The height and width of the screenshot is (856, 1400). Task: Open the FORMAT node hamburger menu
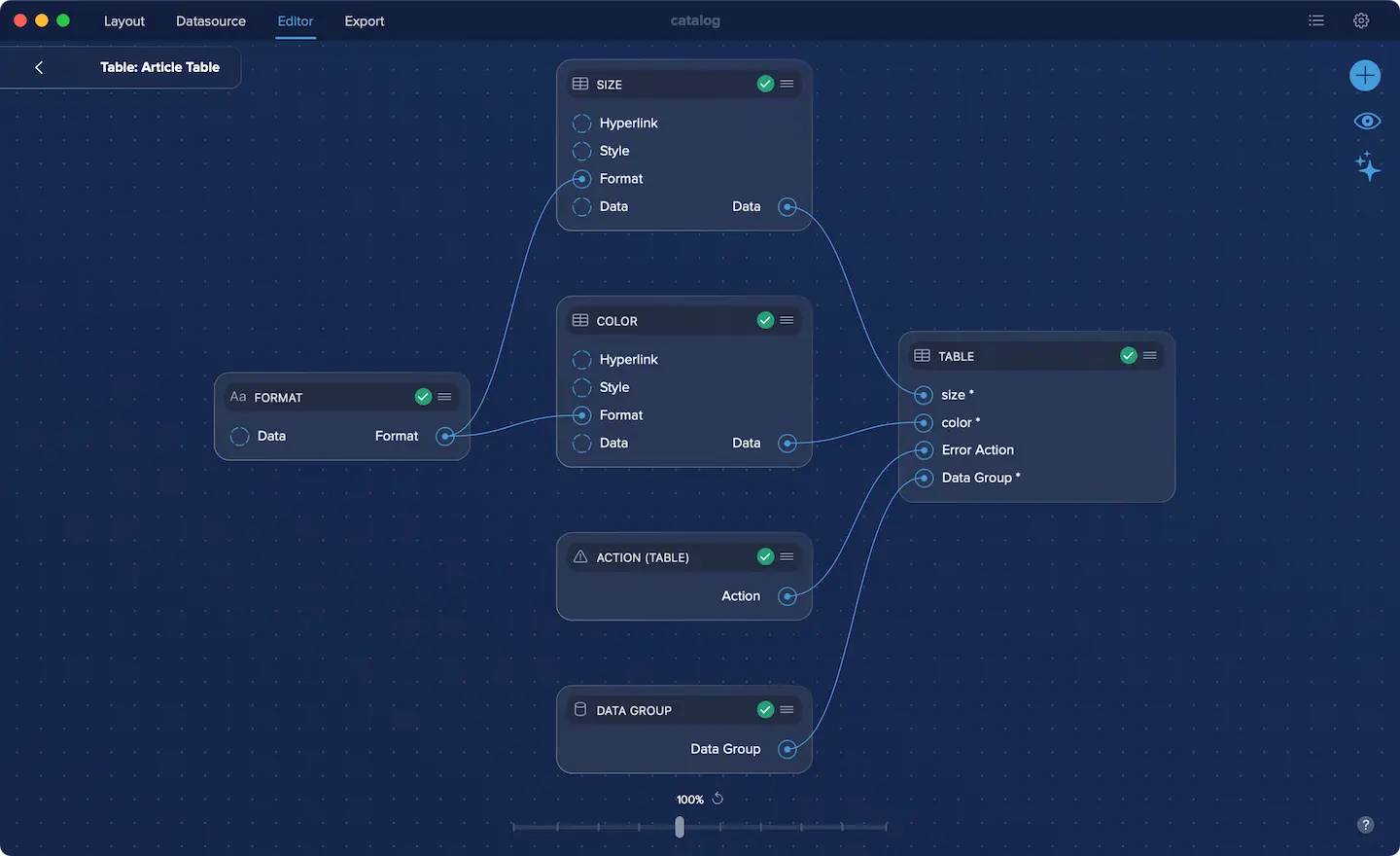[444, 396]
